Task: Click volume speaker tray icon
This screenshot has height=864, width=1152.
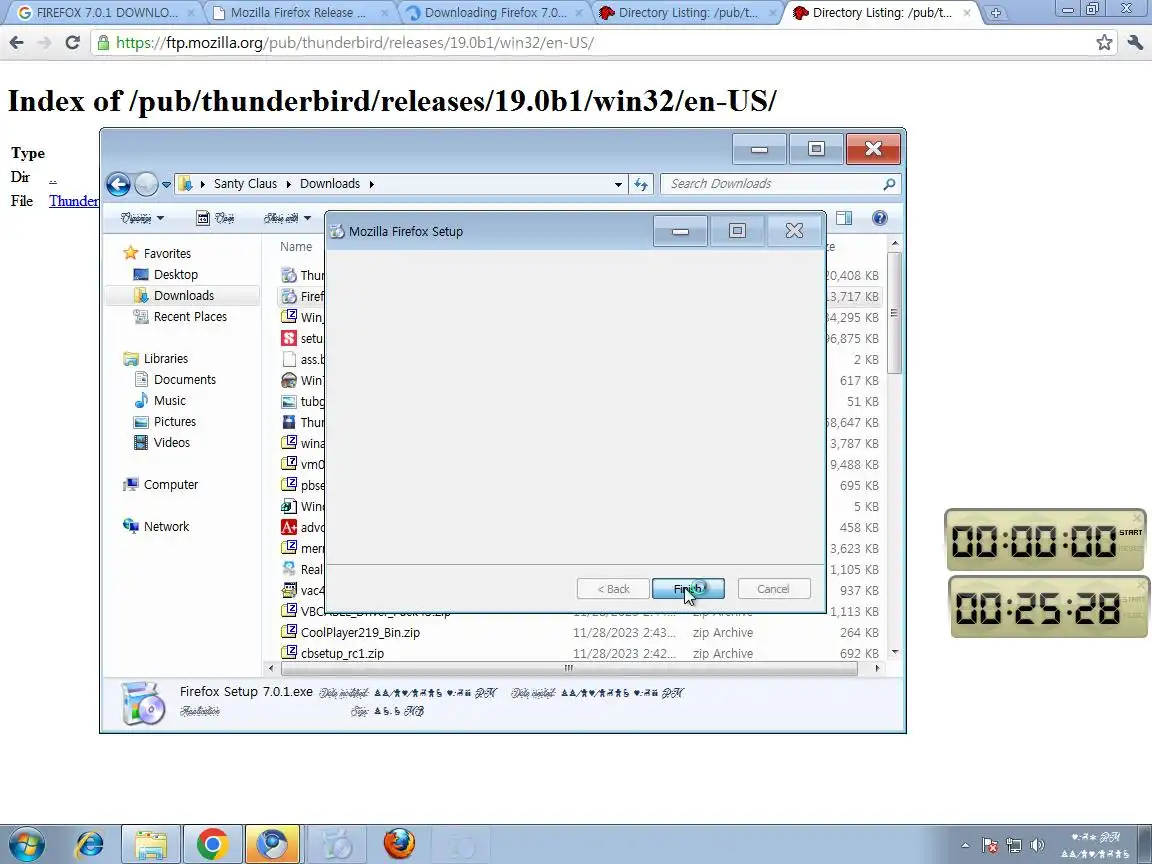Action: click(1037, 845)
